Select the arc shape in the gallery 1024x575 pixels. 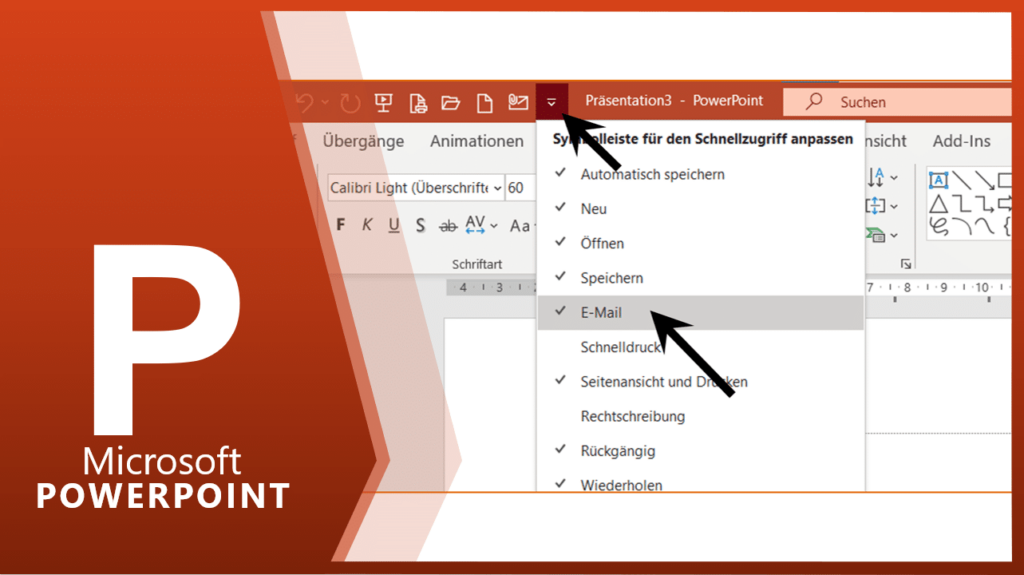pos(961,227)
